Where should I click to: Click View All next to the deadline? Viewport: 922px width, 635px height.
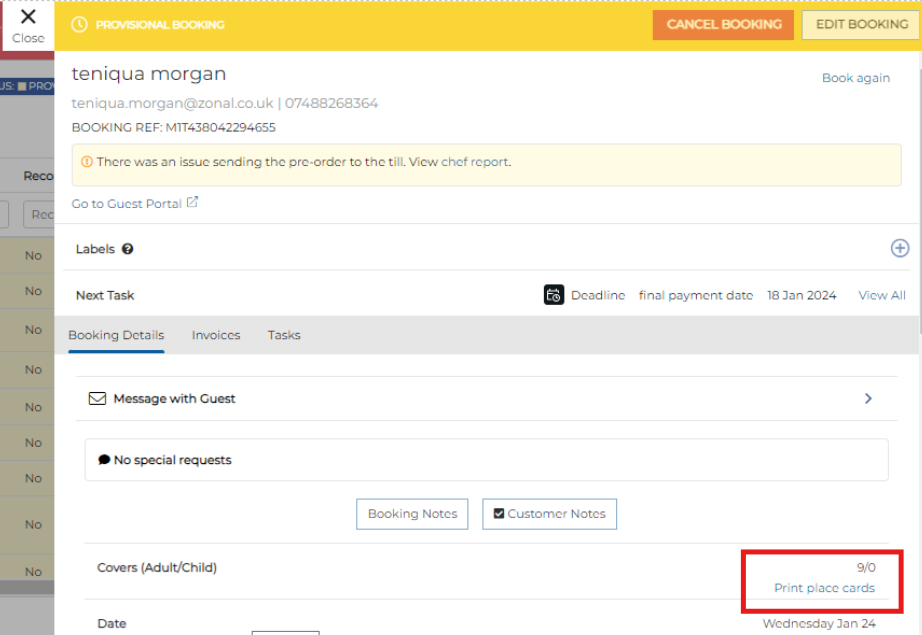[881, 295]
